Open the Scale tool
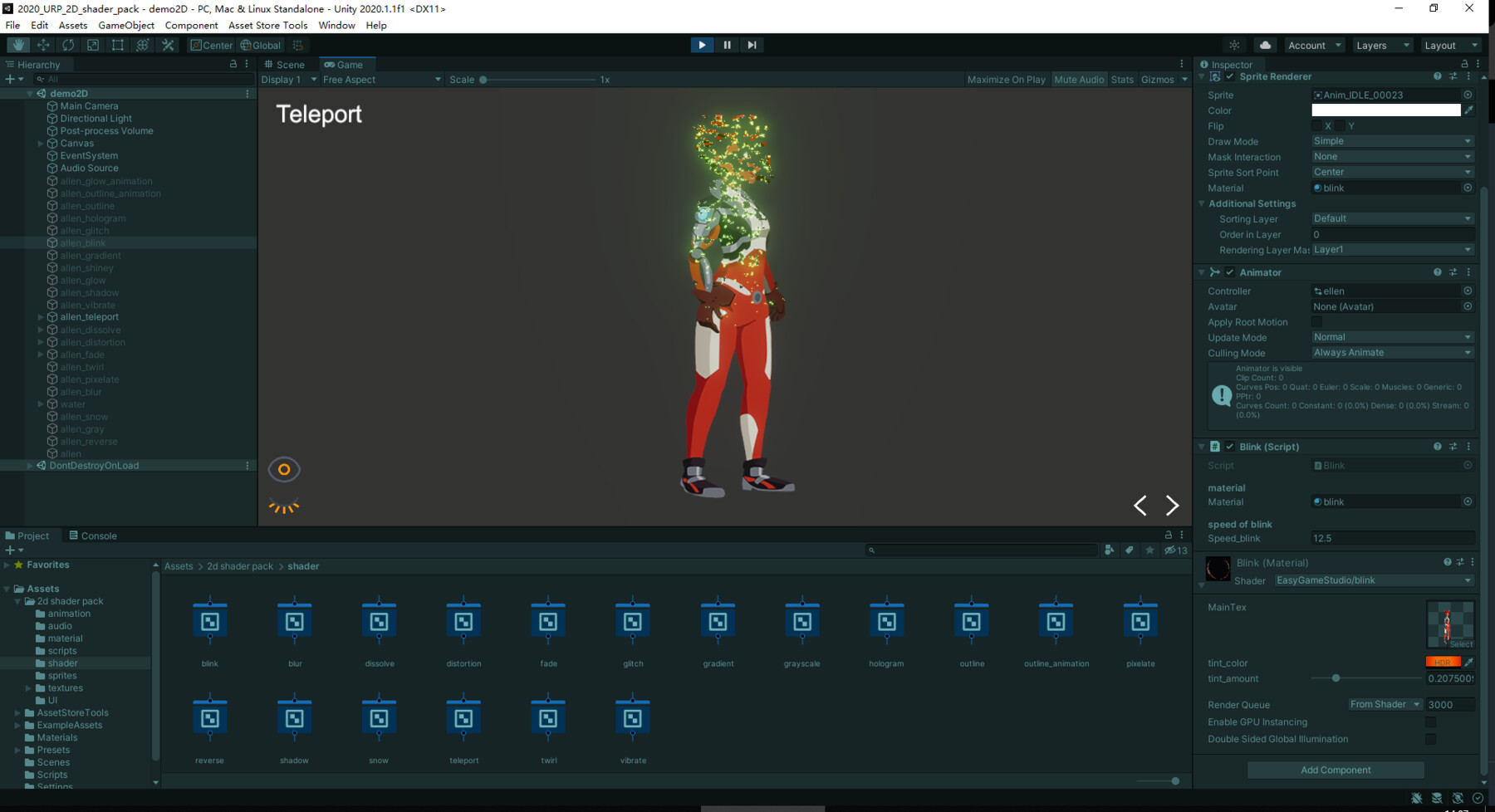 pyautogui.click(x=91, y=45)
